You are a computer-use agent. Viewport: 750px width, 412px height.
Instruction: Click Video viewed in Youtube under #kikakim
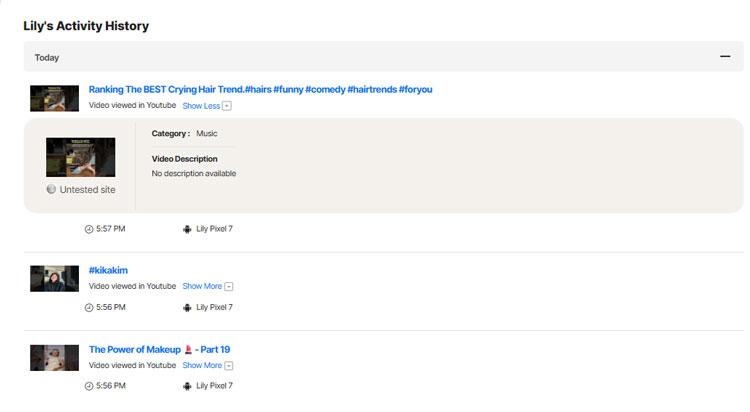[x=132, y=286]
